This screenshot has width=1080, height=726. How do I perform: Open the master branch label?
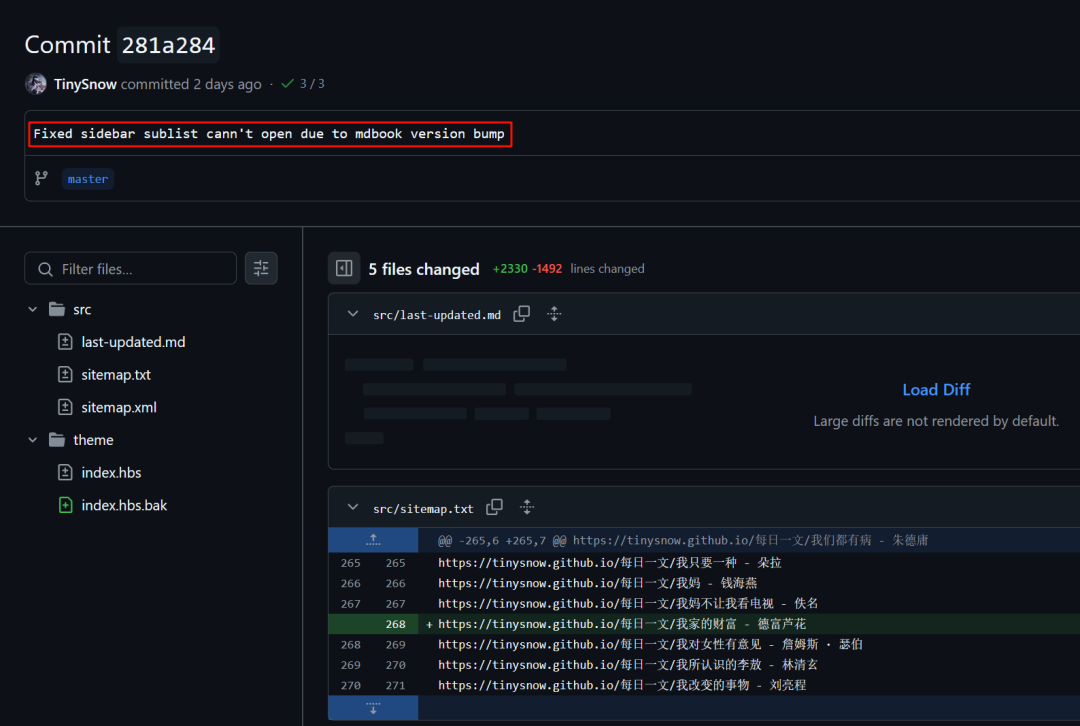pyautogui.click(x=88, y=179)
